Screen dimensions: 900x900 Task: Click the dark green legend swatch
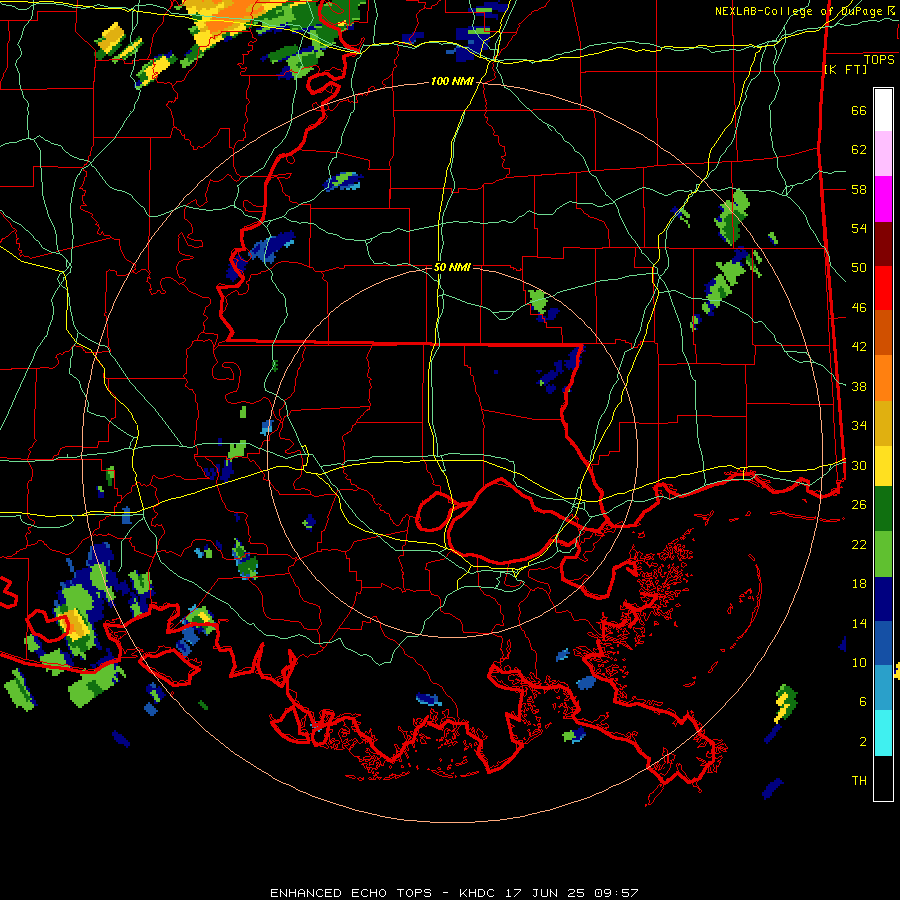click(883, 509)
